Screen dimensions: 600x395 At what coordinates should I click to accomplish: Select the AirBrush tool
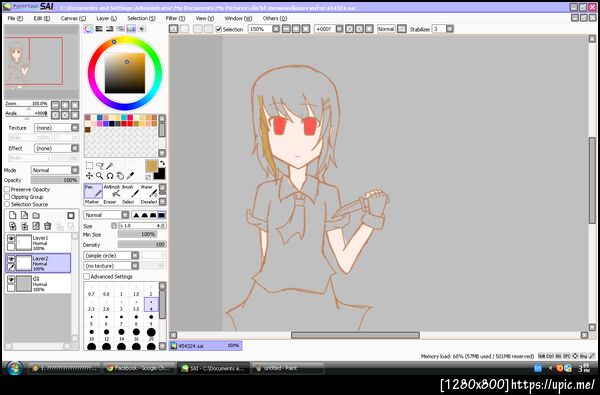[x=112, y=191]
